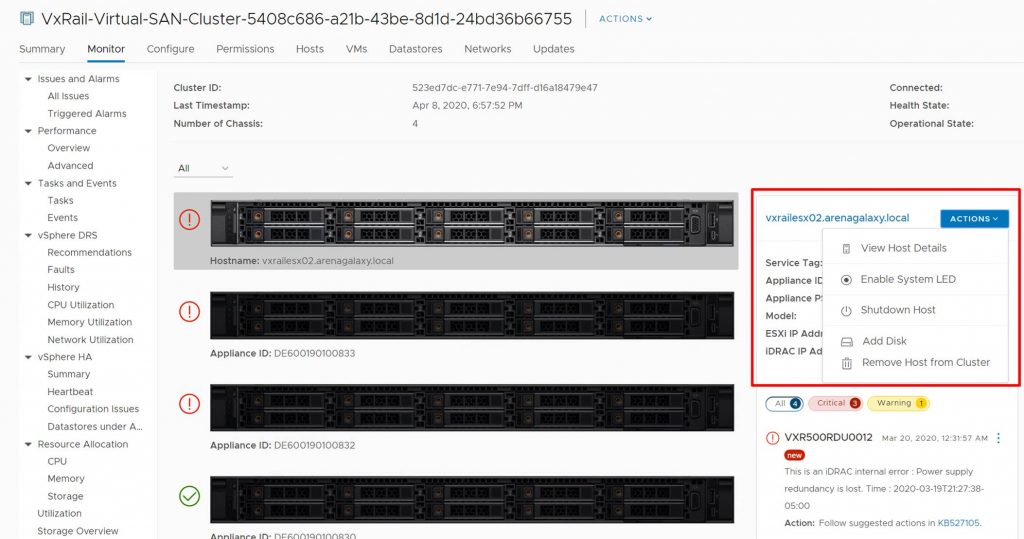Select the vxrailesx02 chassis image
This screenshot has height=539, width=1024.
point(472,223)
